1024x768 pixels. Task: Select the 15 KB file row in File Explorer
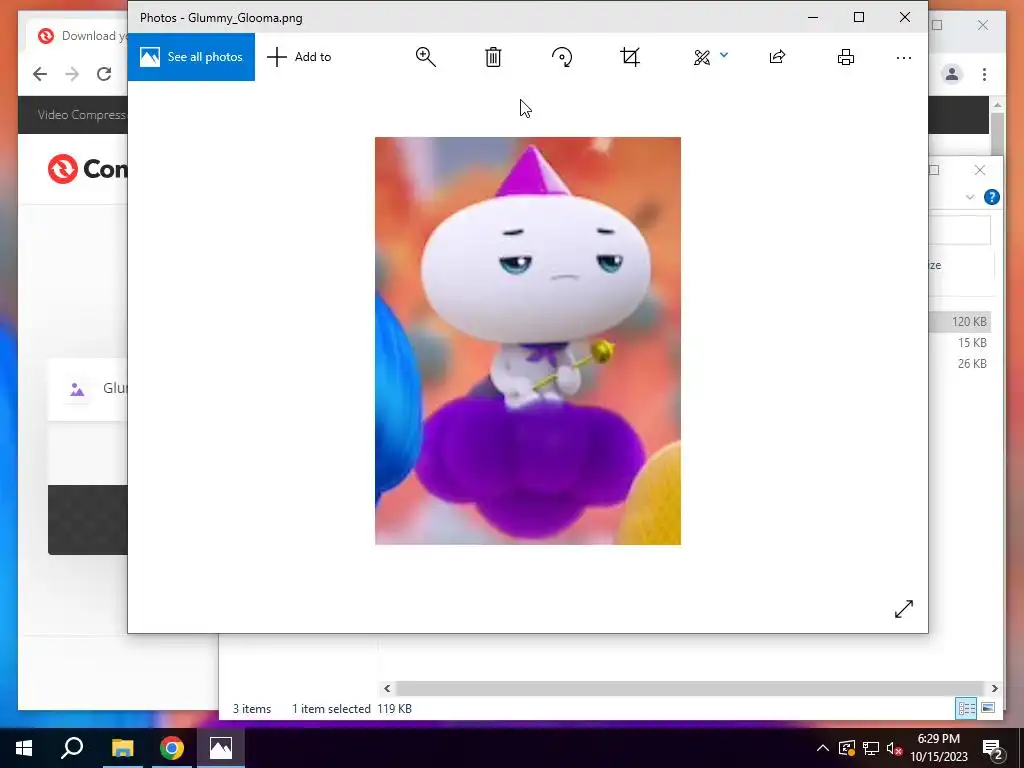click(960, 342)
